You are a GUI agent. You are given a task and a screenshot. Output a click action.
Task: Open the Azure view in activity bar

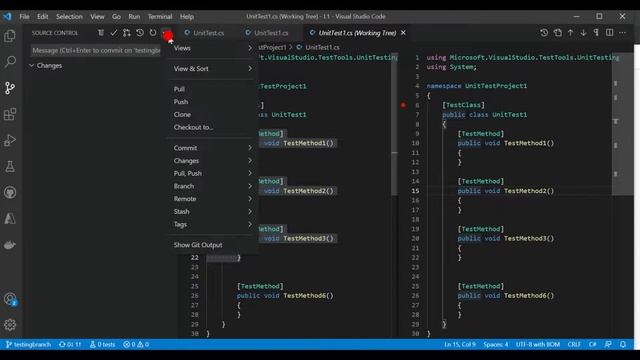(x=10, y=218)
